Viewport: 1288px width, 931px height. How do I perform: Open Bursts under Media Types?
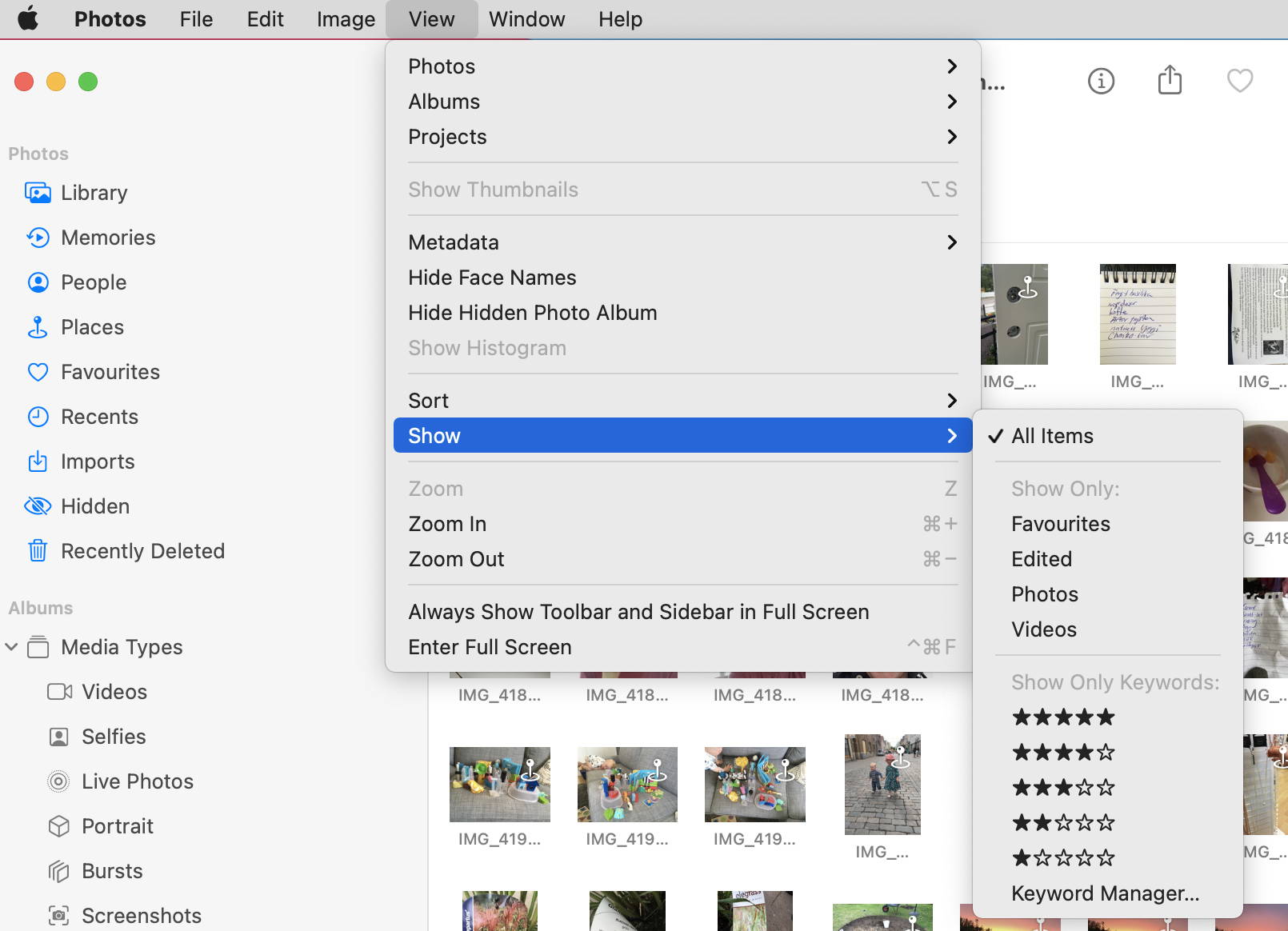click(95, 871)
